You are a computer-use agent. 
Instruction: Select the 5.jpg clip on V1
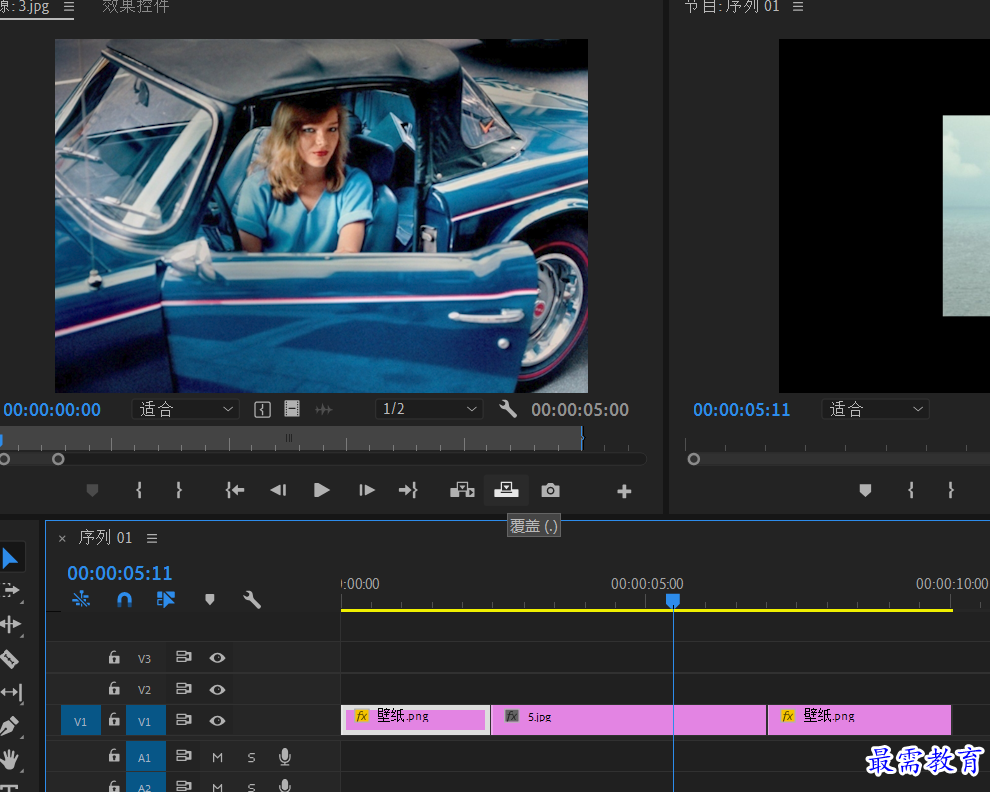[628, 720]
